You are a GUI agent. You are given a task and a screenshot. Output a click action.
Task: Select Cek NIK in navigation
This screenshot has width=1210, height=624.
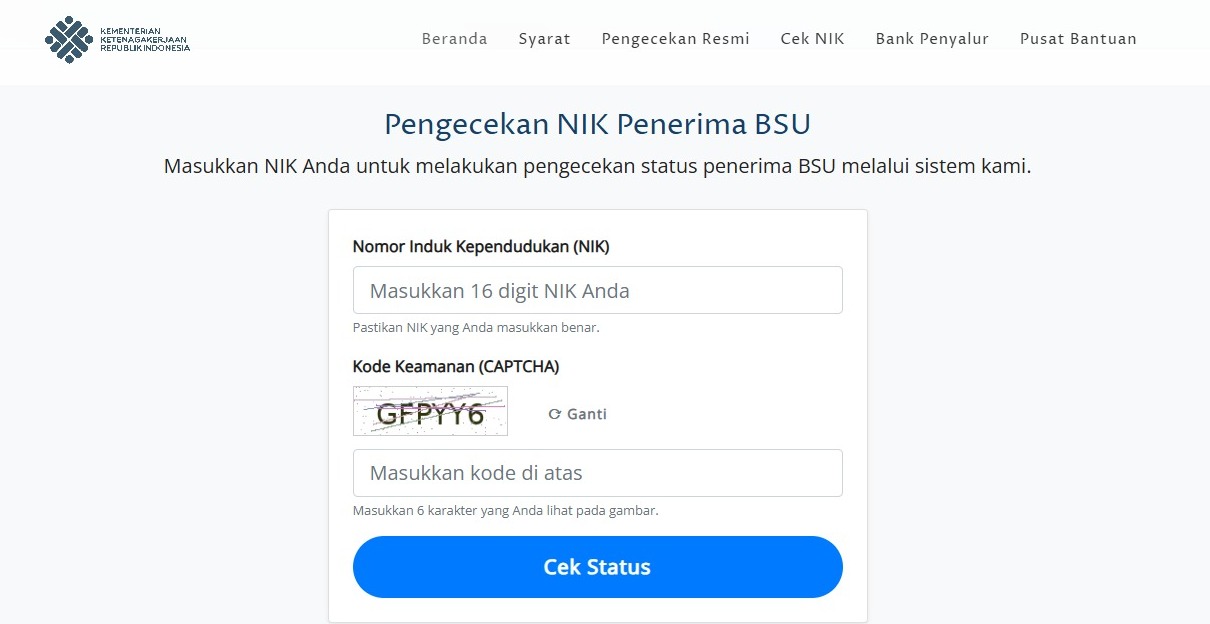pos(812,39)
